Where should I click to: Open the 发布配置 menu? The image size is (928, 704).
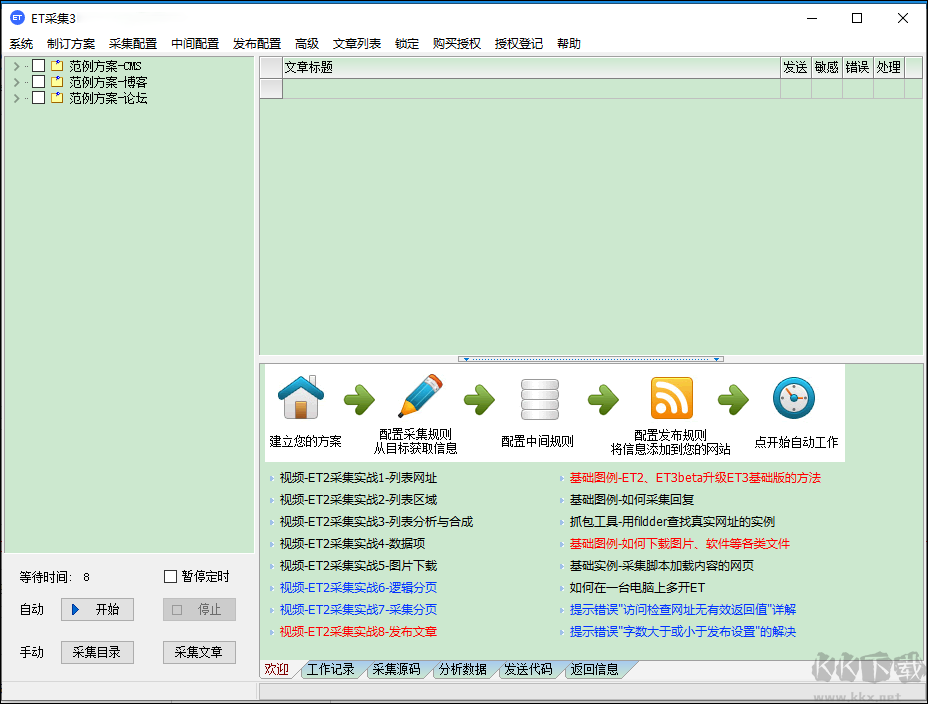click(257, 44)
